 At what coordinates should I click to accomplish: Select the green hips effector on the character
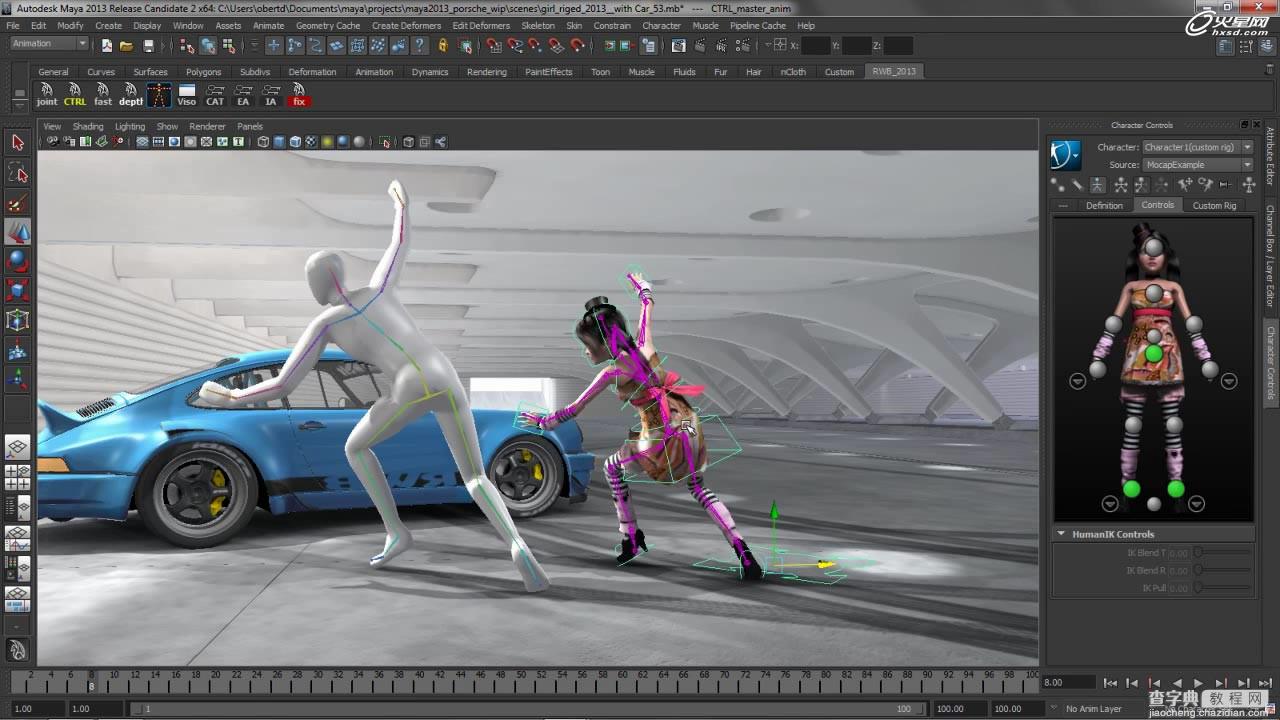(x=1154, y=354)
